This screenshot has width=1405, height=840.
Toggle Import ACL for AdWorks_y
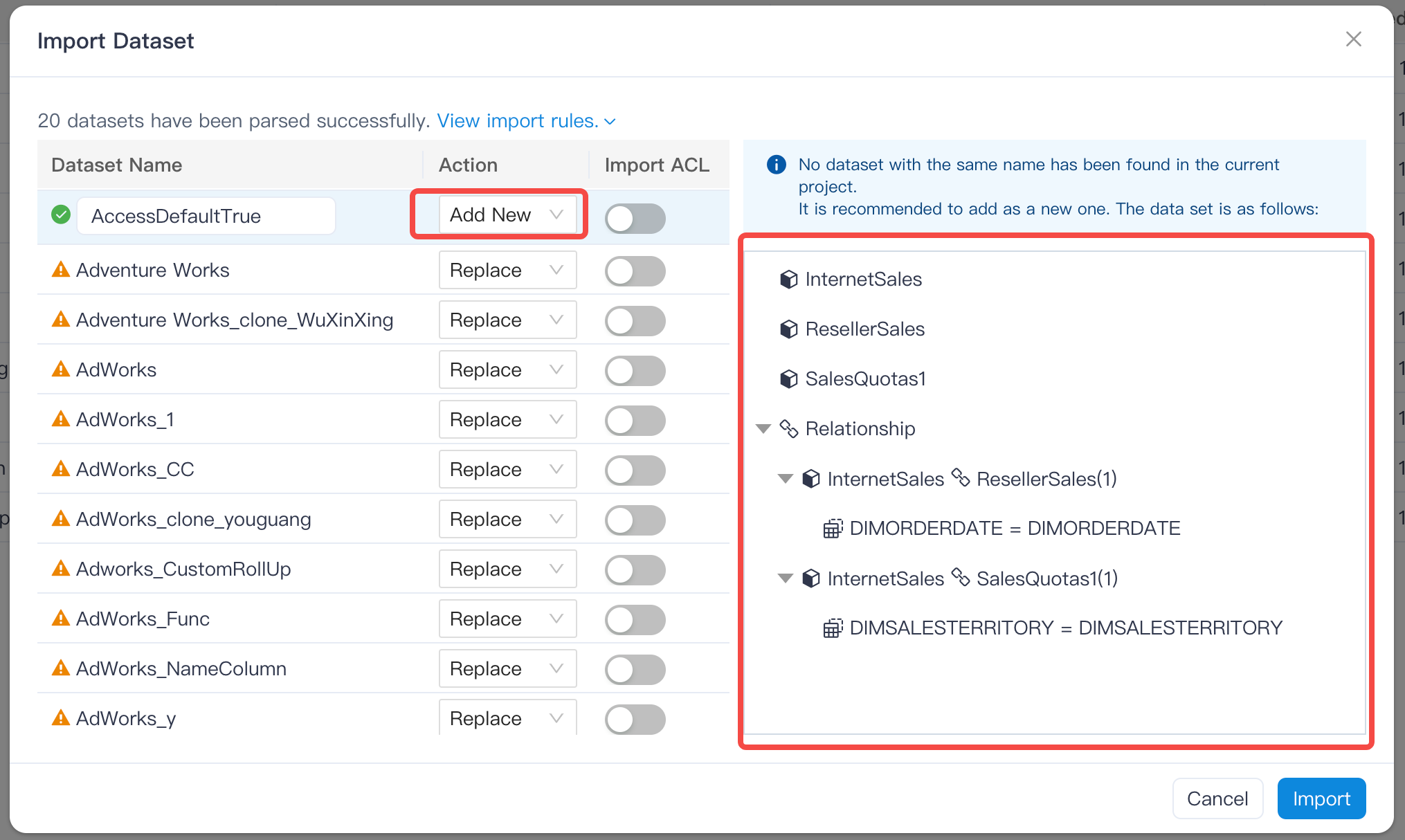click(x=635, y=720)
